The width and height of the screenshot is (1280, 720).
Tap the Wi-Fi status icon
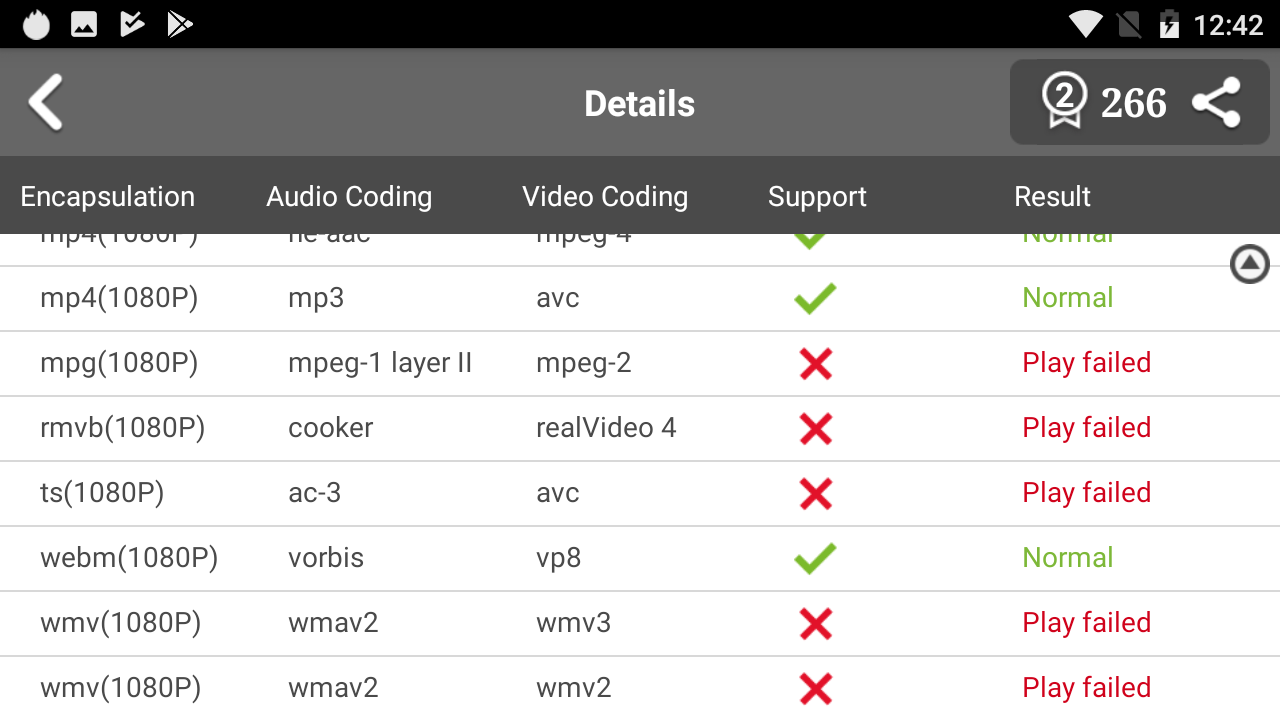coord(1085,24)
